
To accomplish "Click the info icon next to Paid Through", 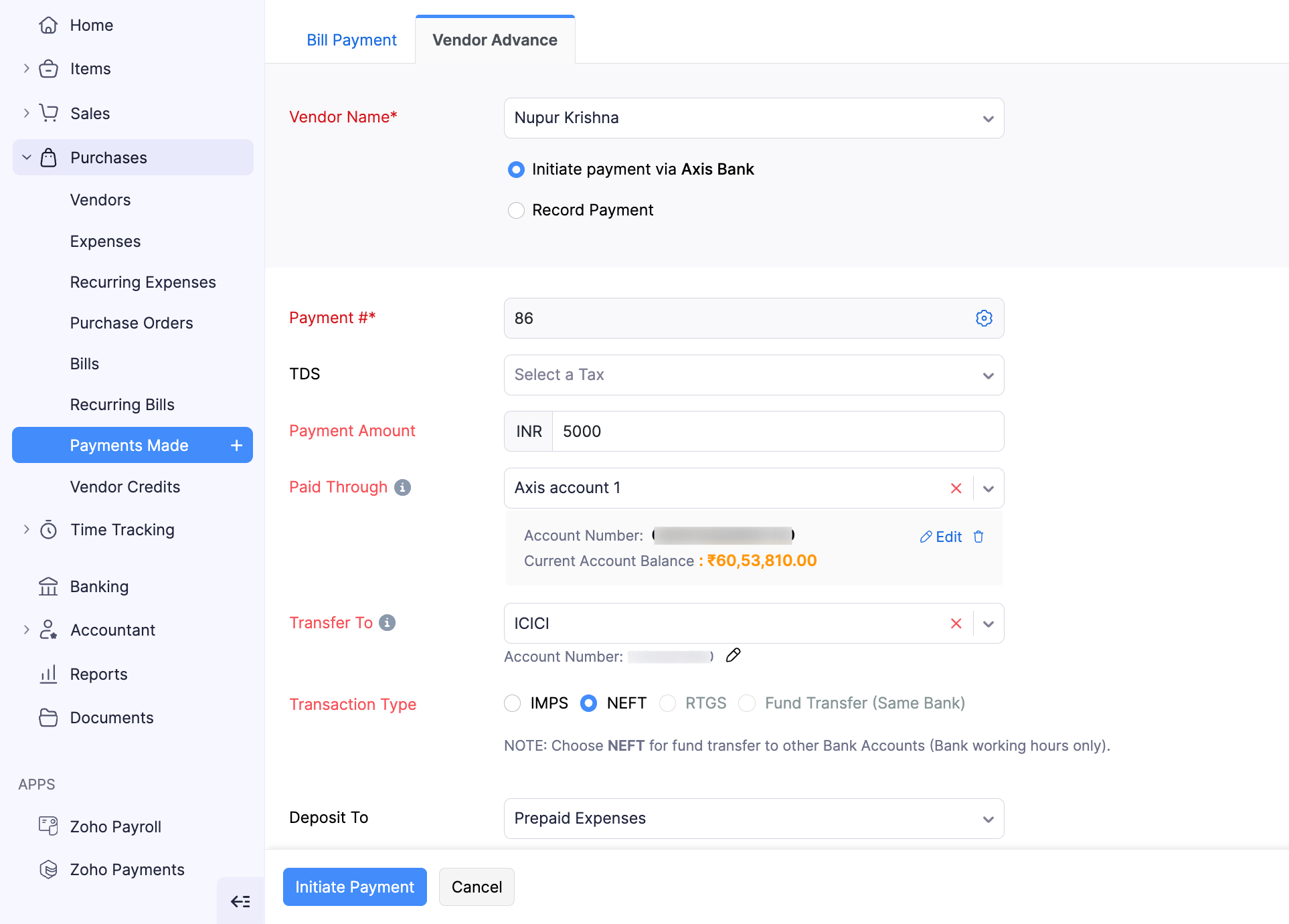I will [402, 488].
